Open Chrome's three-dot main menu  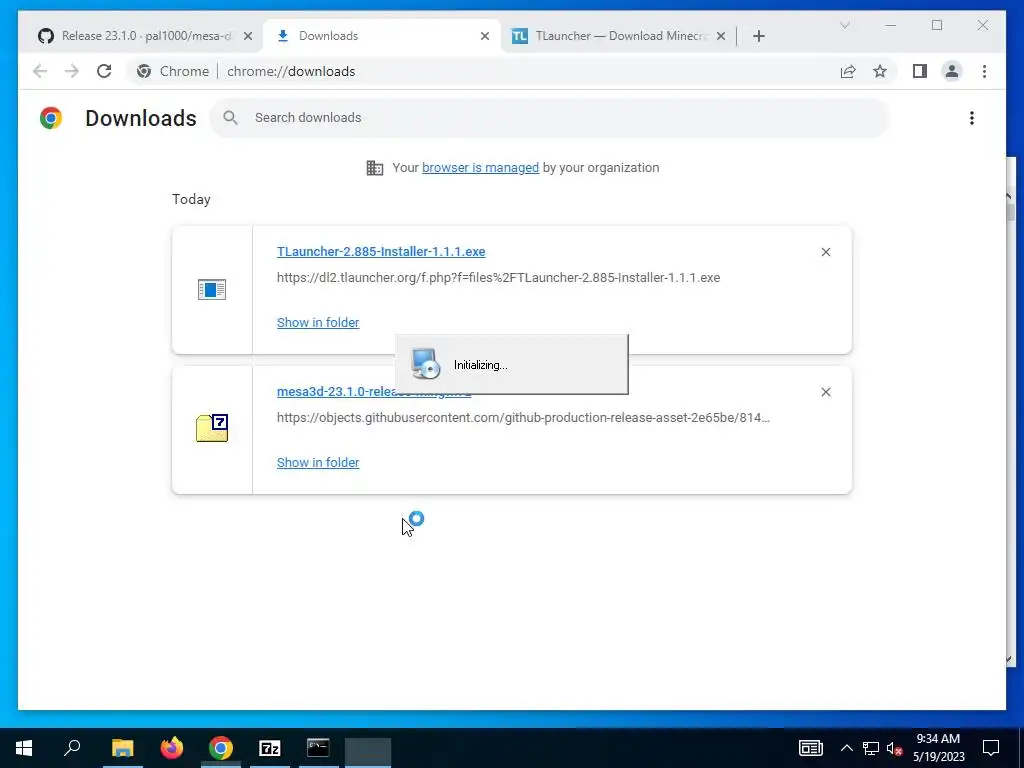click(984, 71)
